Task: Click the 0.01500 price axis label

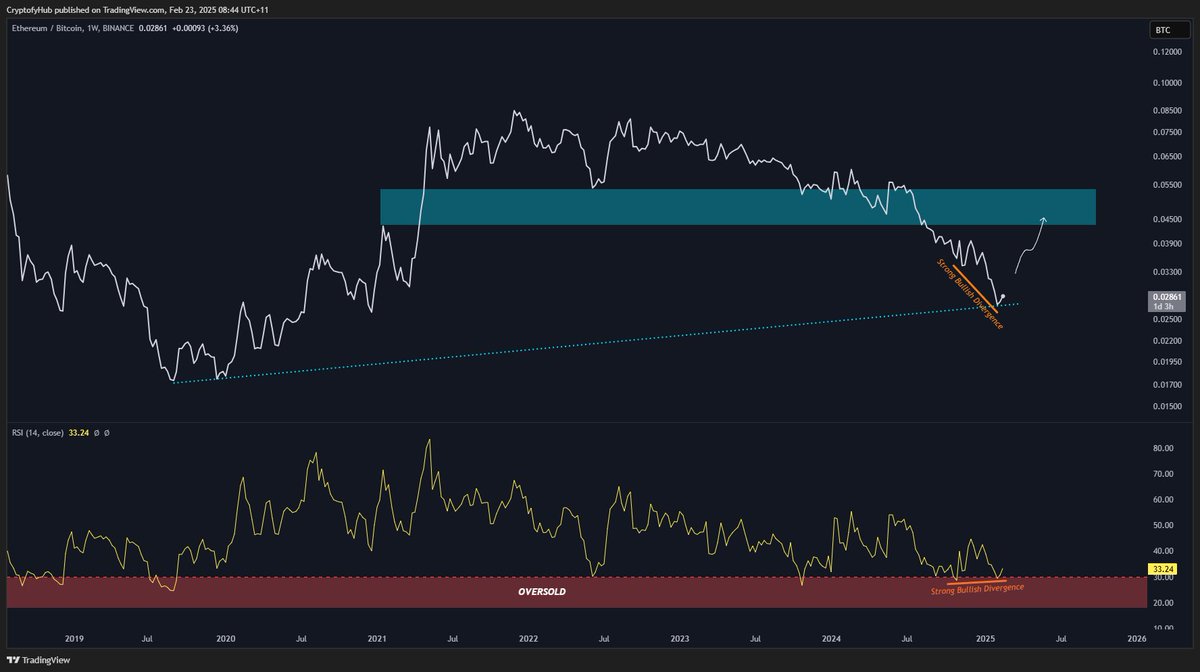Action: pos(1167,407)
